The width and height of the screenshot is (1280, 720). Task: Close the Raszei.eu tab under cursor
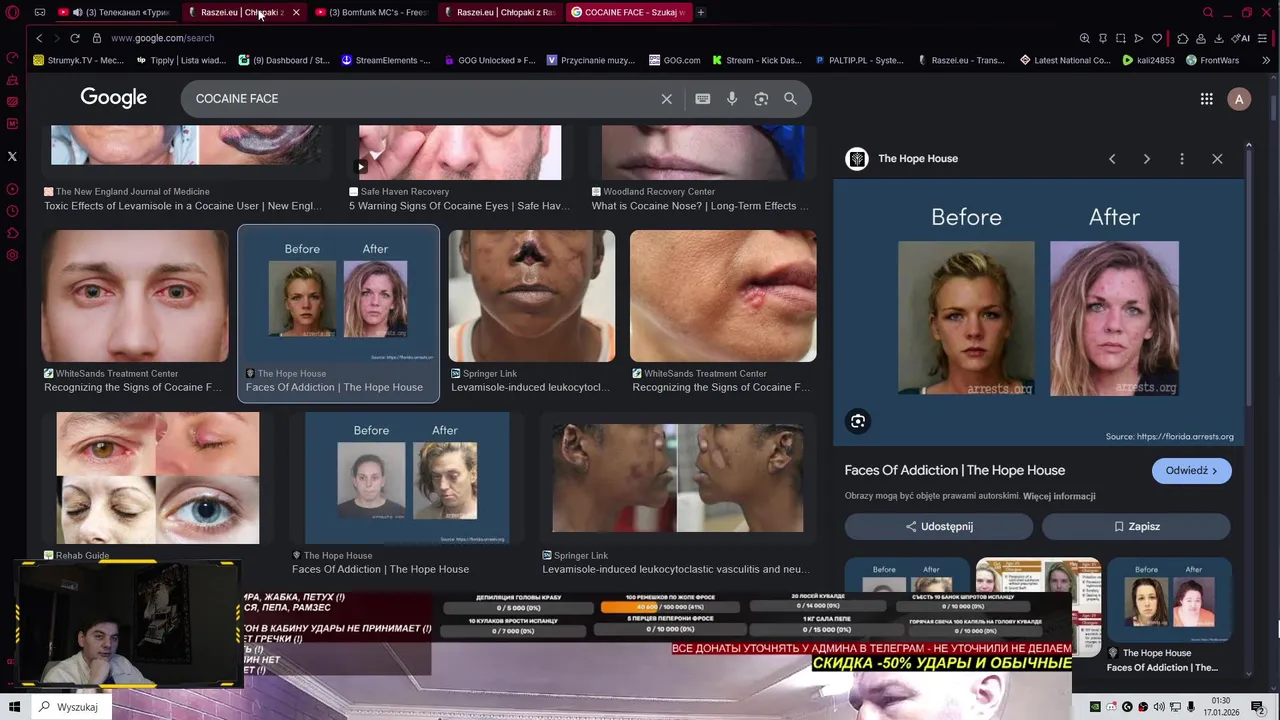296,12
